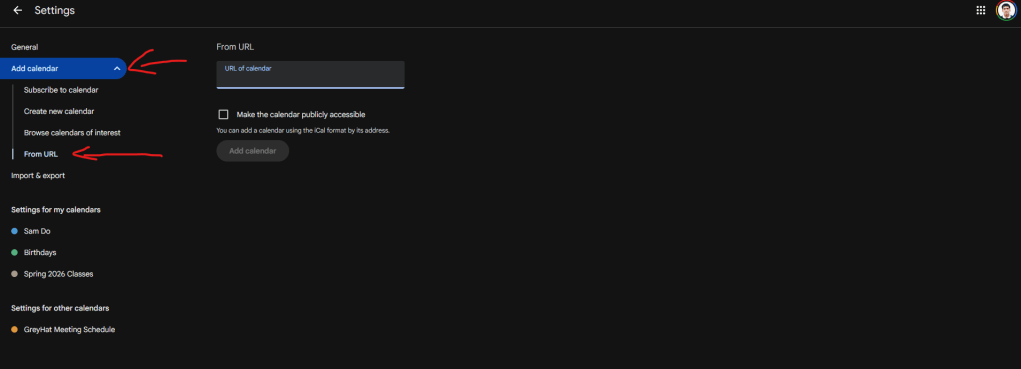Screen dimensions: 1021x369
Task: Click the Add calendar button
Action: click(x=253, y=151)
